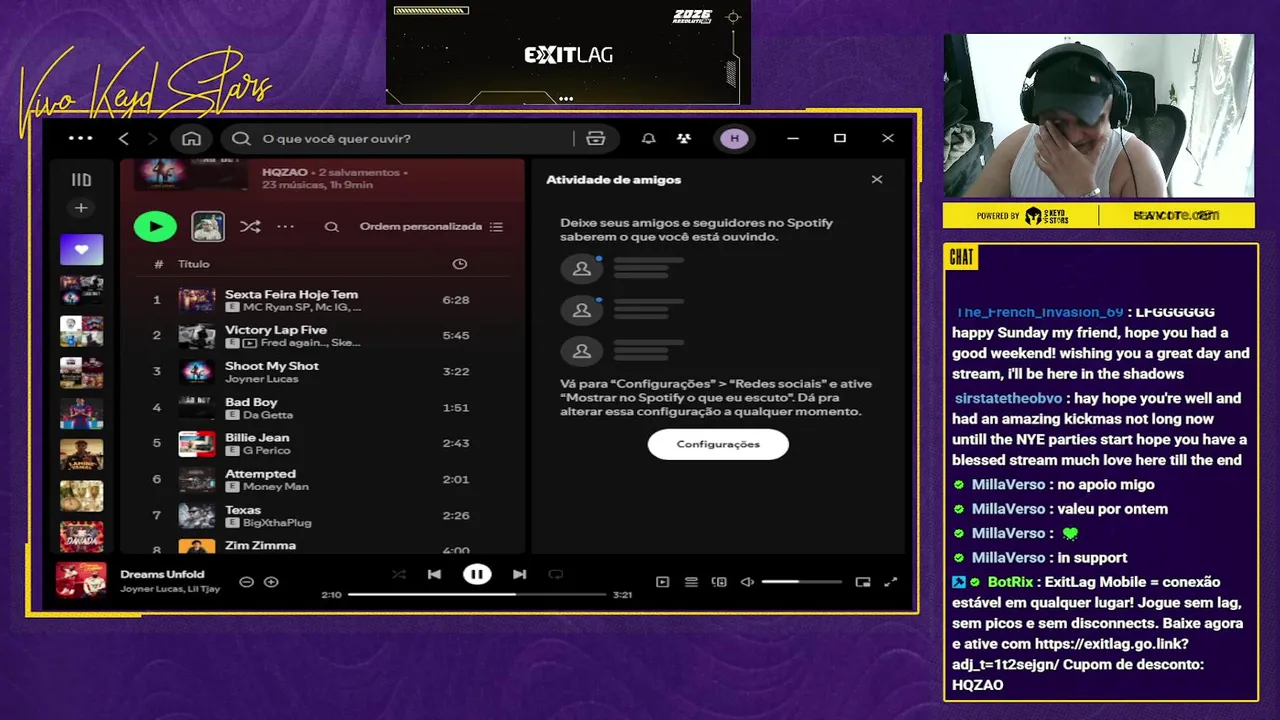This screenshot has width=1280, height=720.
Task: Create a playlist with the plus button
Action: pyautogui.click(x=81, y=208)
